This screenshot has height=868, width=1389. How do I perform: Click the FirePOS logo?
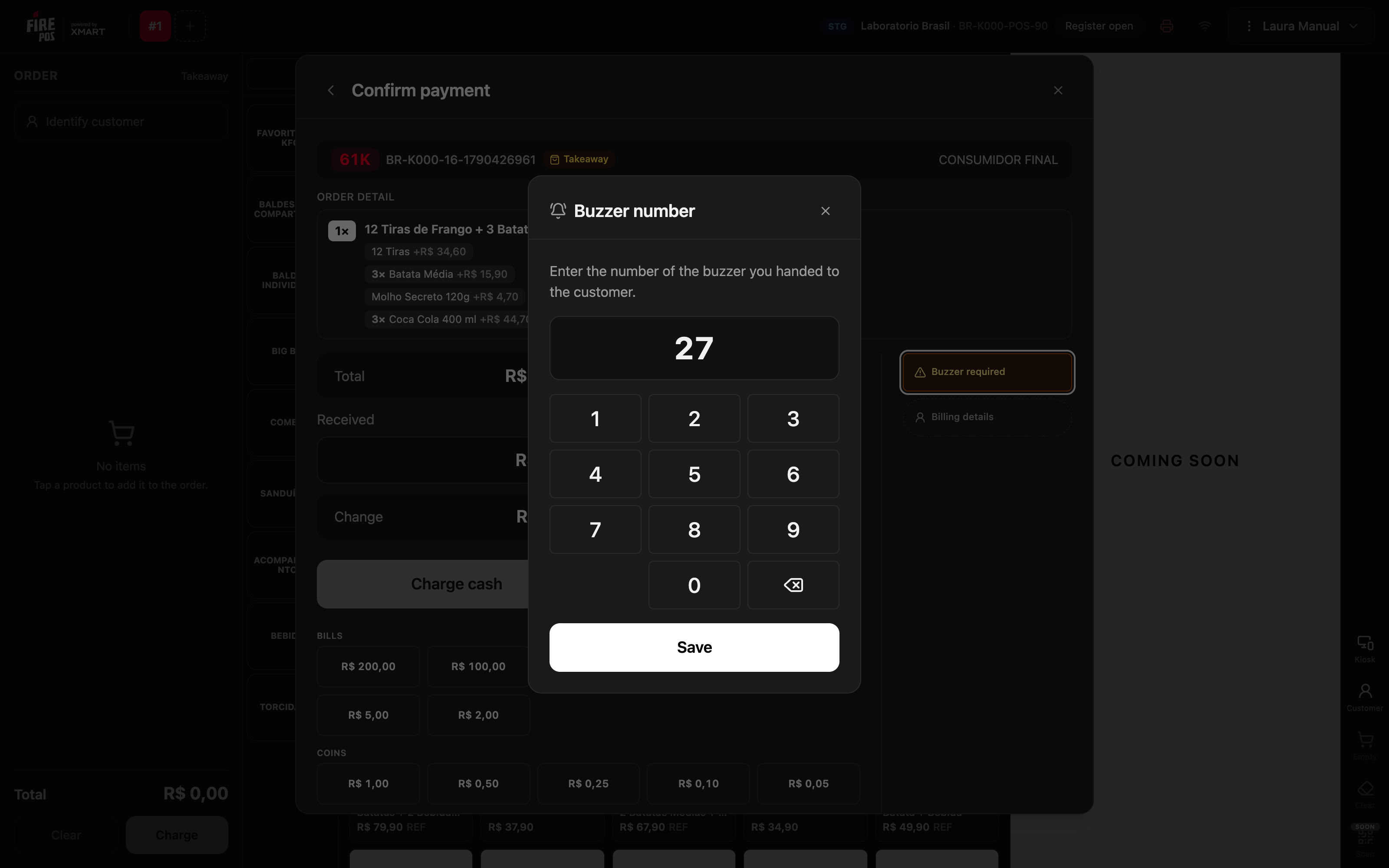tap(41, 26)
